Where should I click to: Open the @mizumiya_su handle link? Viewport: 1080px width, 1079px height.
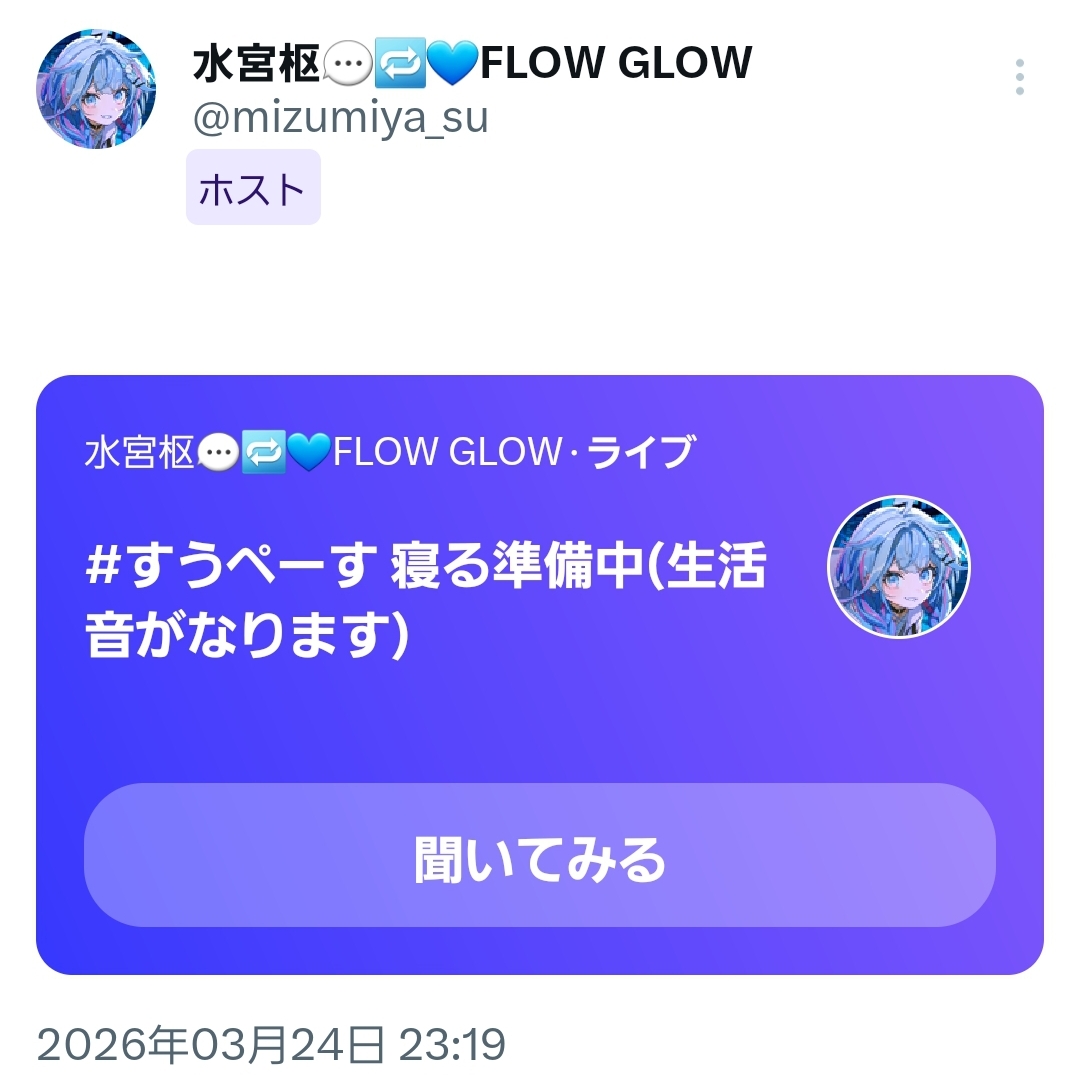pos(341,117)
